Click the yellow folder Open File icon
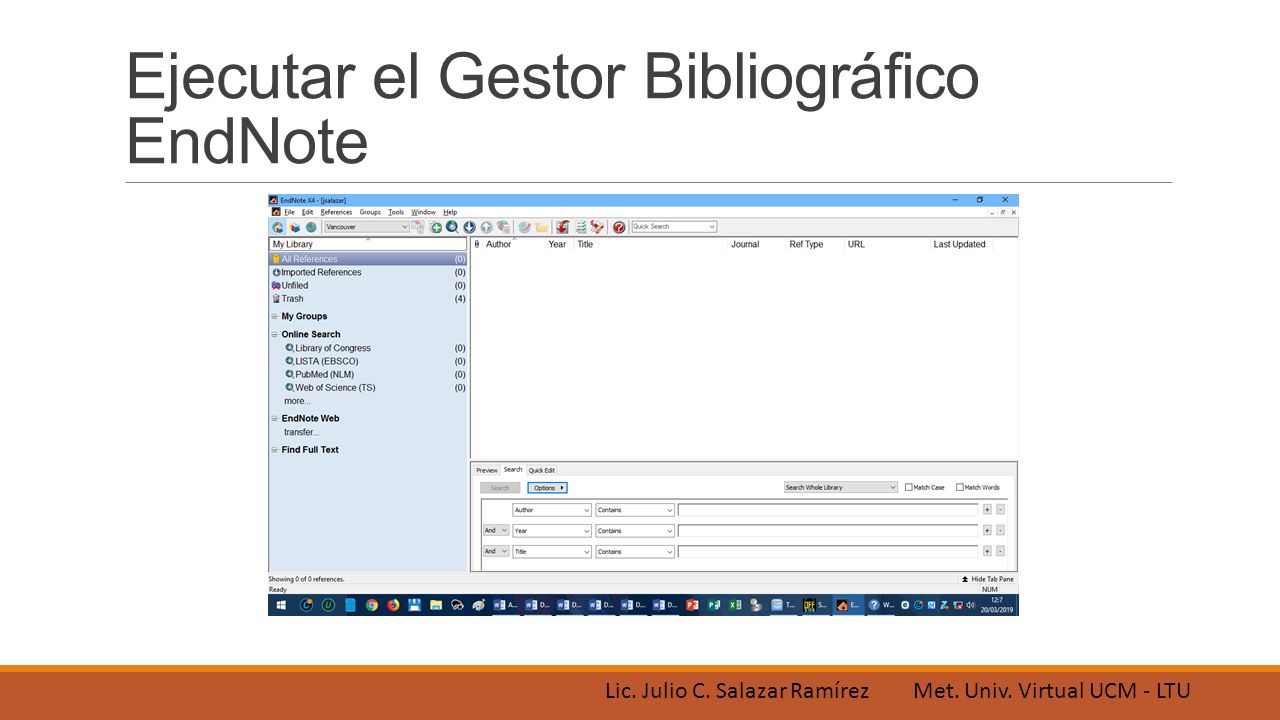This screenshot has height=720, width=1280. [542, 227]
